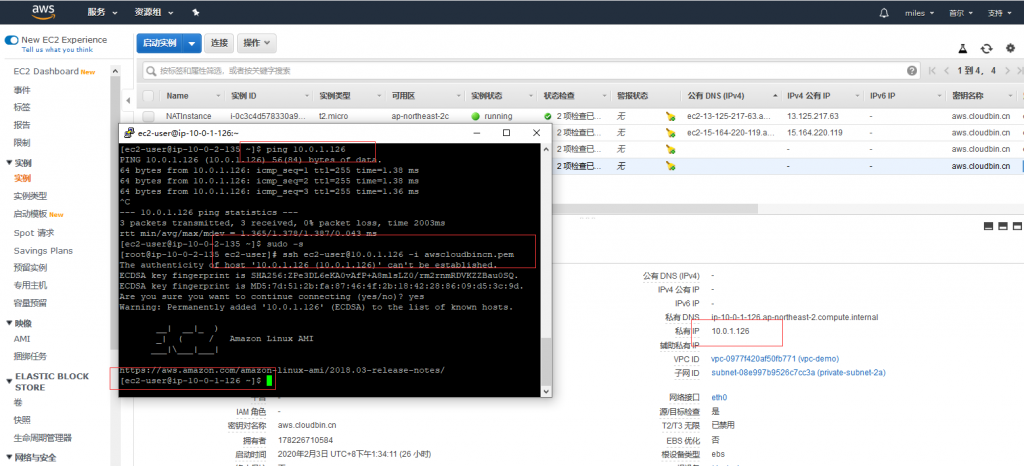Open the Name column filter arrow
Viewport: 1024px width, 466px height.
pos(217,96)
